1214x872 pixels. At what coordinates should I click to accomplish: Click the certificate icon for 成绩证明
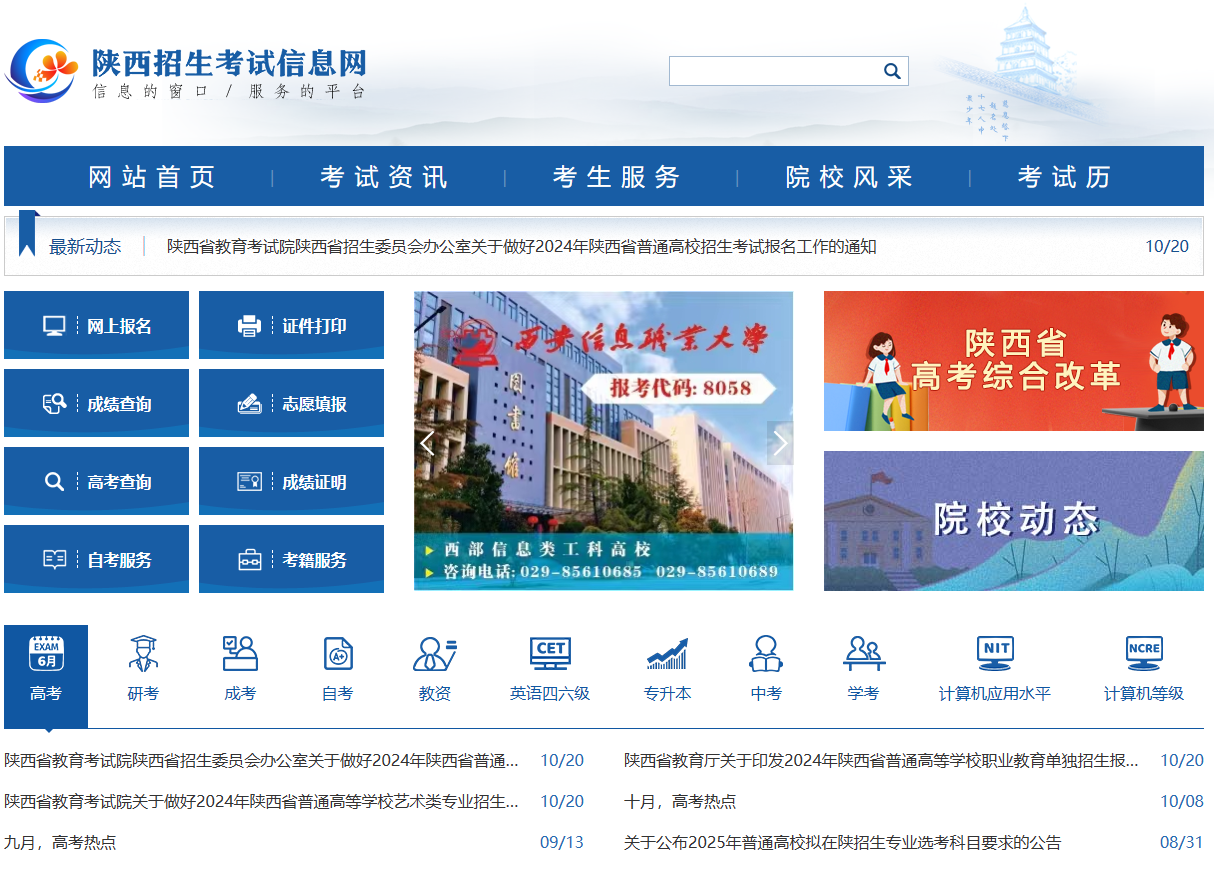click(x=249, y=482)
